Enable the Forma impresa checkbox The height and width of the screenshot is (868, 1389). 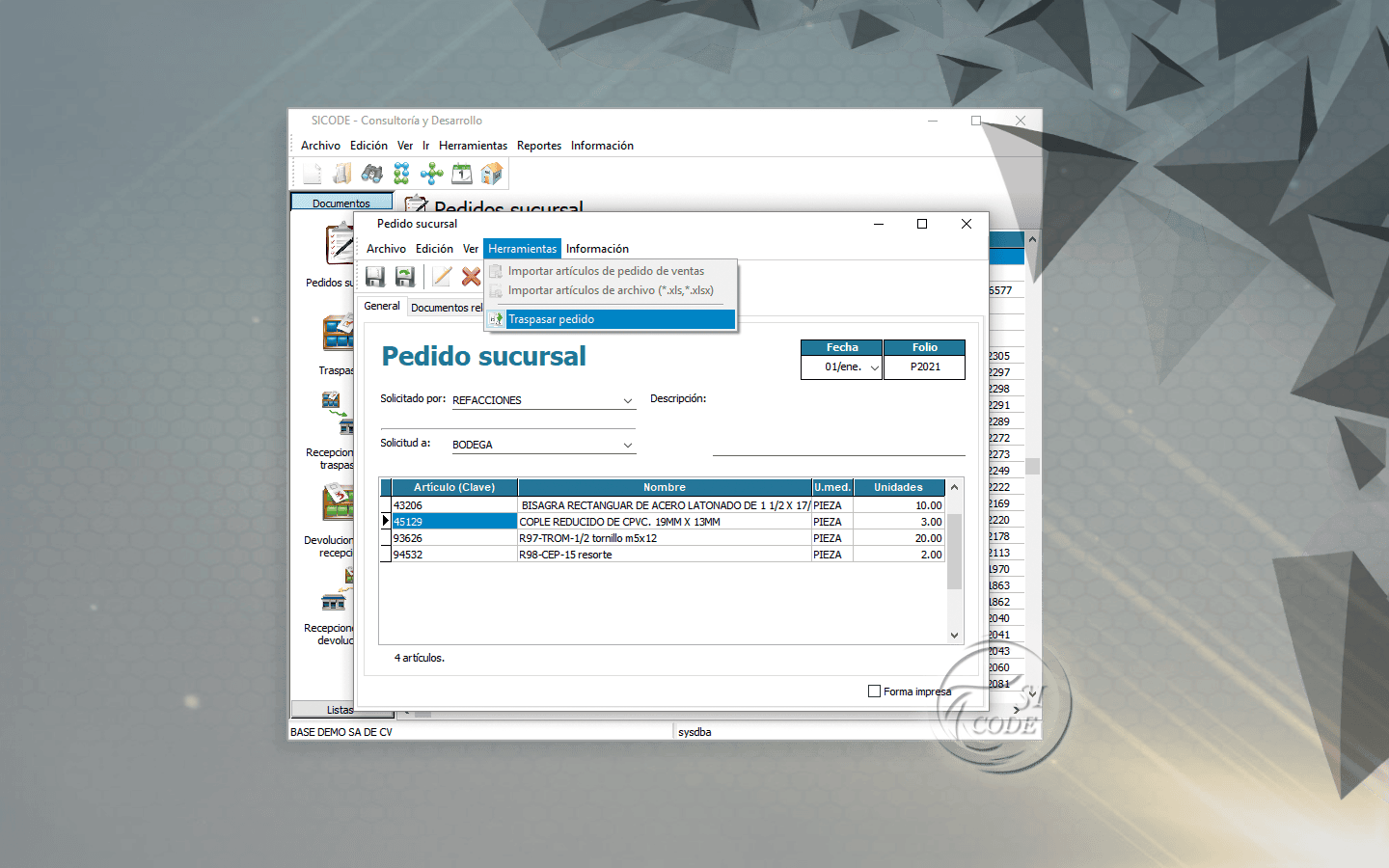[x=874, y=692]
